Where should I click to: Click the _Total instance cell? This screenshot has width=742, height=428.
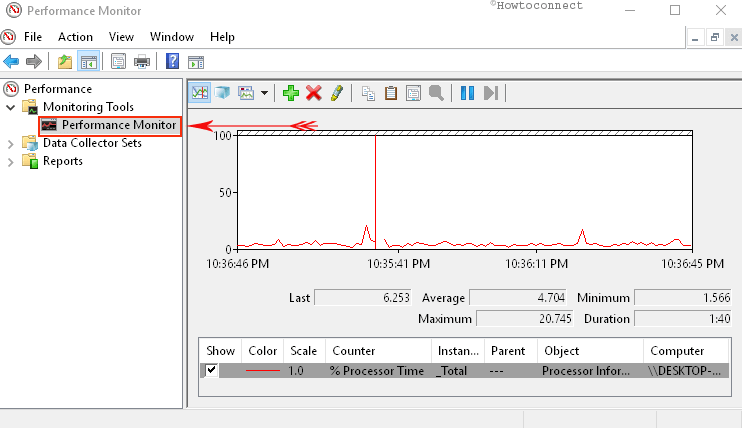451,371
